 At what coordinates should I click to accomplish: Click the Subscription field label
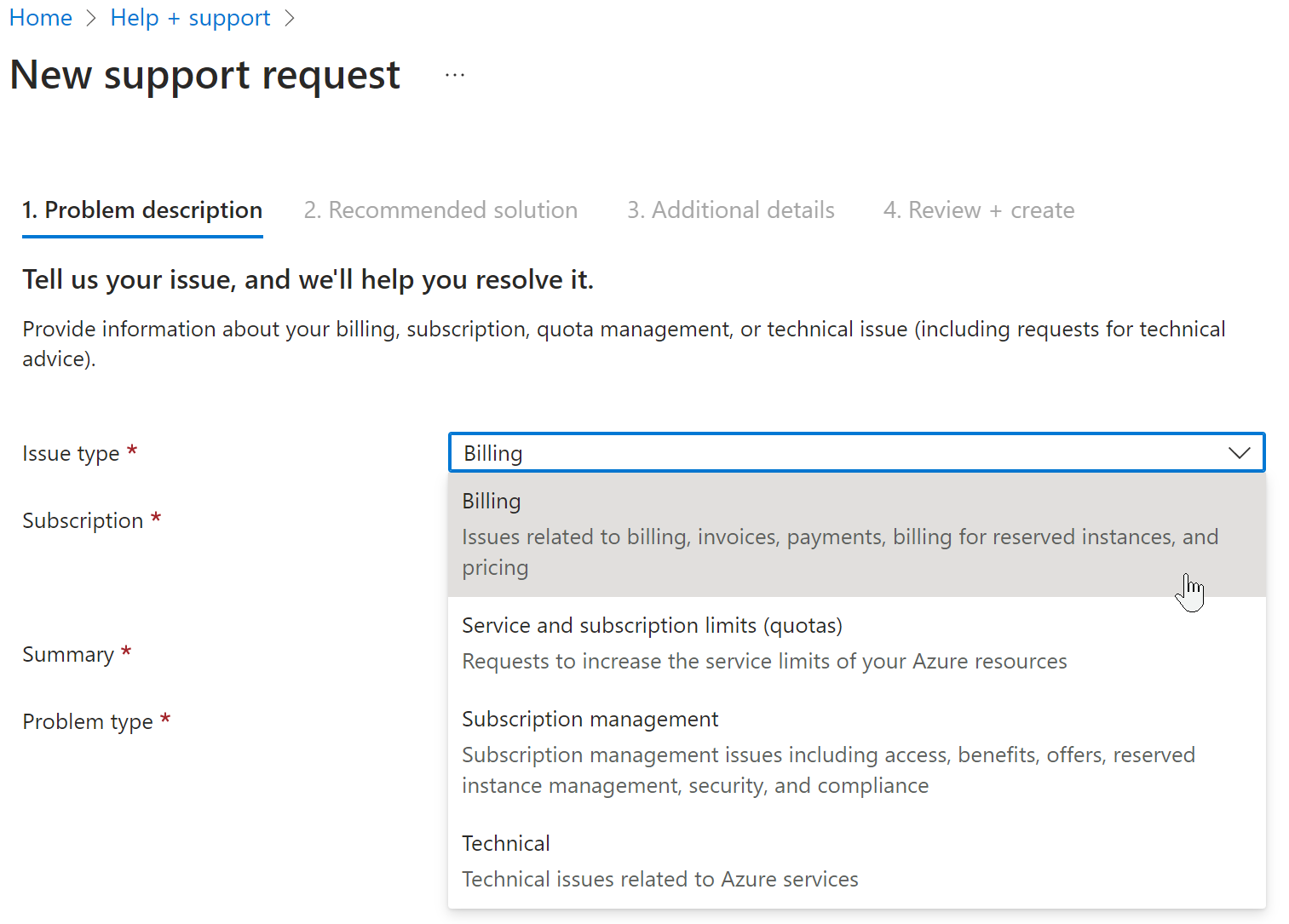83,521
